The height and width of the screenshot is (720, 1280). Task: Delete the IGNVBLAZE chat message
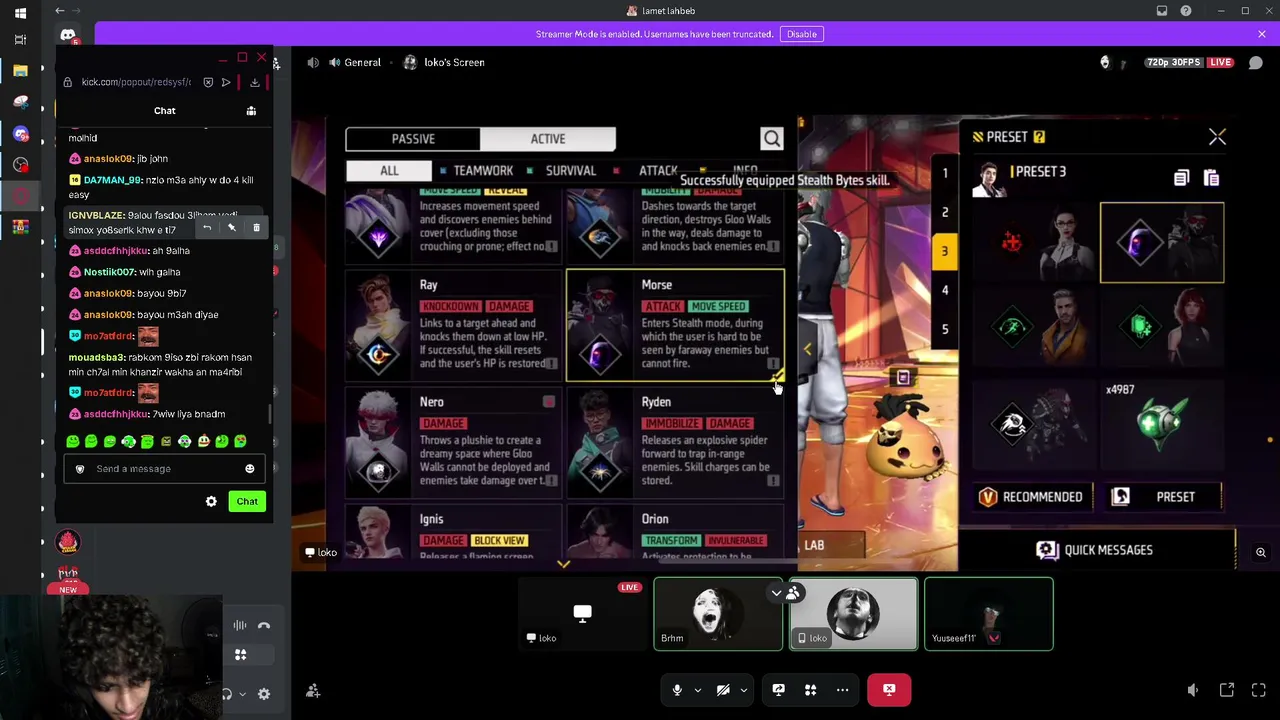point(256,228)
